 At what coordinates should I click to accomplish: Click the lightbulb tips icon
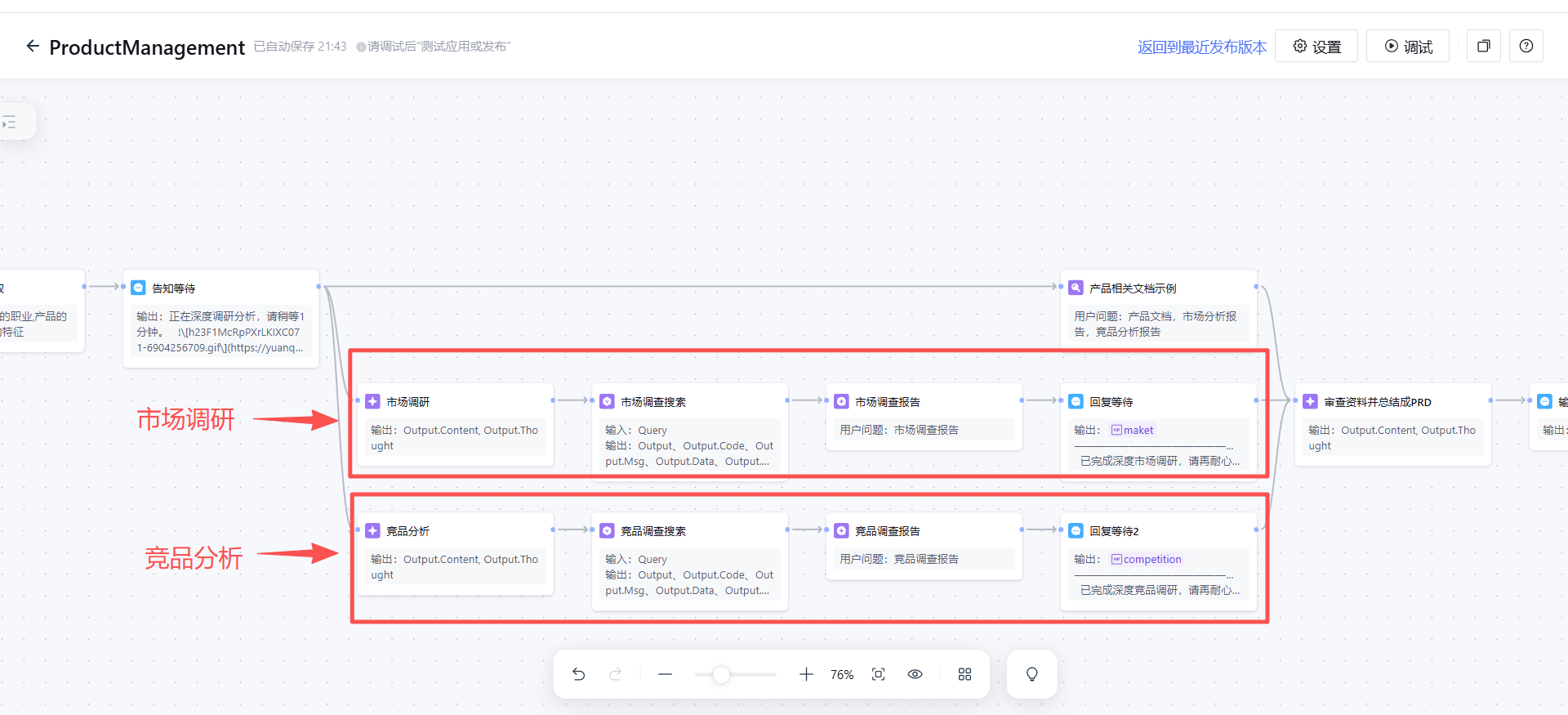[x=1031, y=674]
